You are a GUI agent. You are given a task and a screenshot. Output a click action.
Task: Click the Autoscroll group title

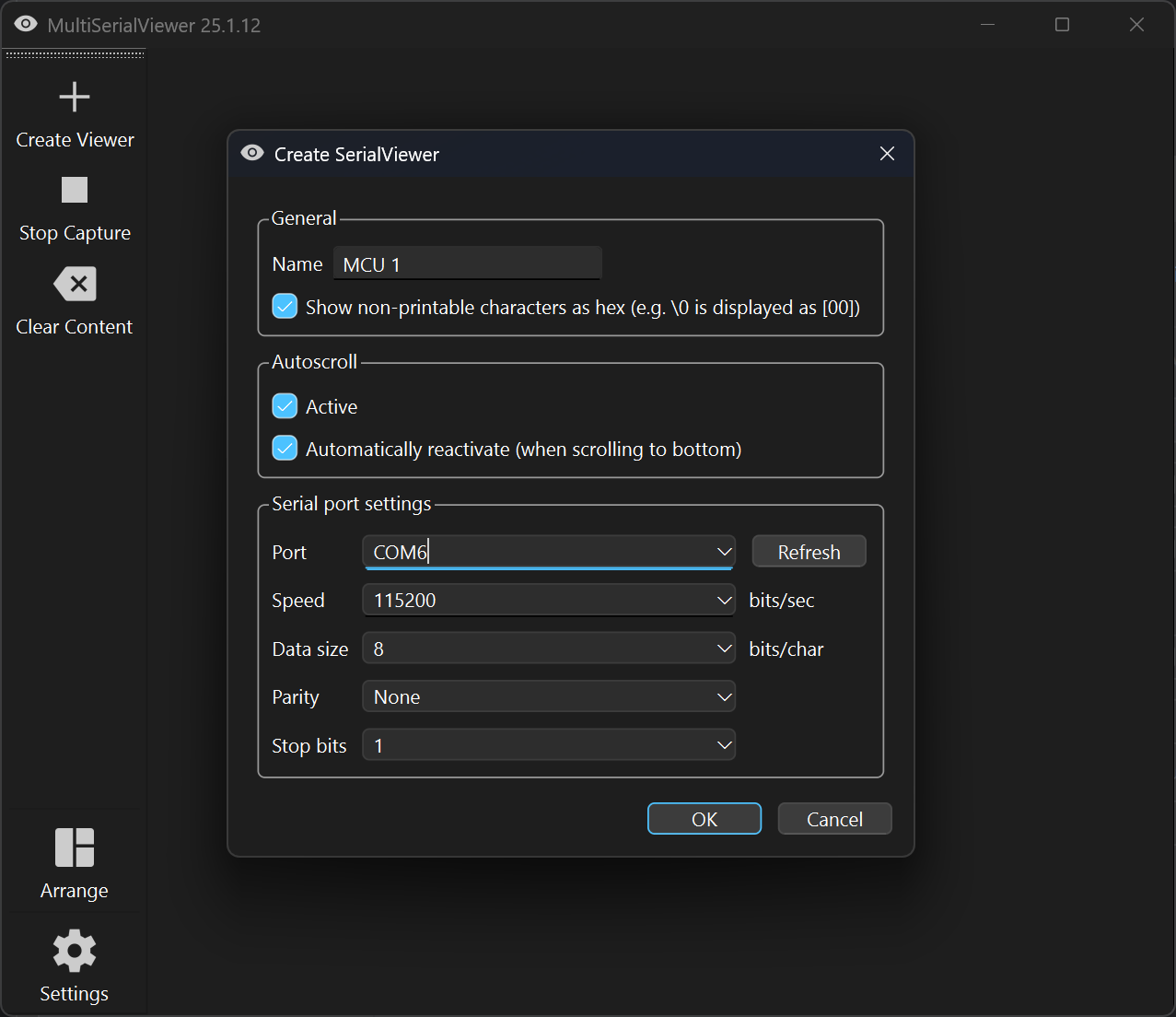(x=314, y=362)
